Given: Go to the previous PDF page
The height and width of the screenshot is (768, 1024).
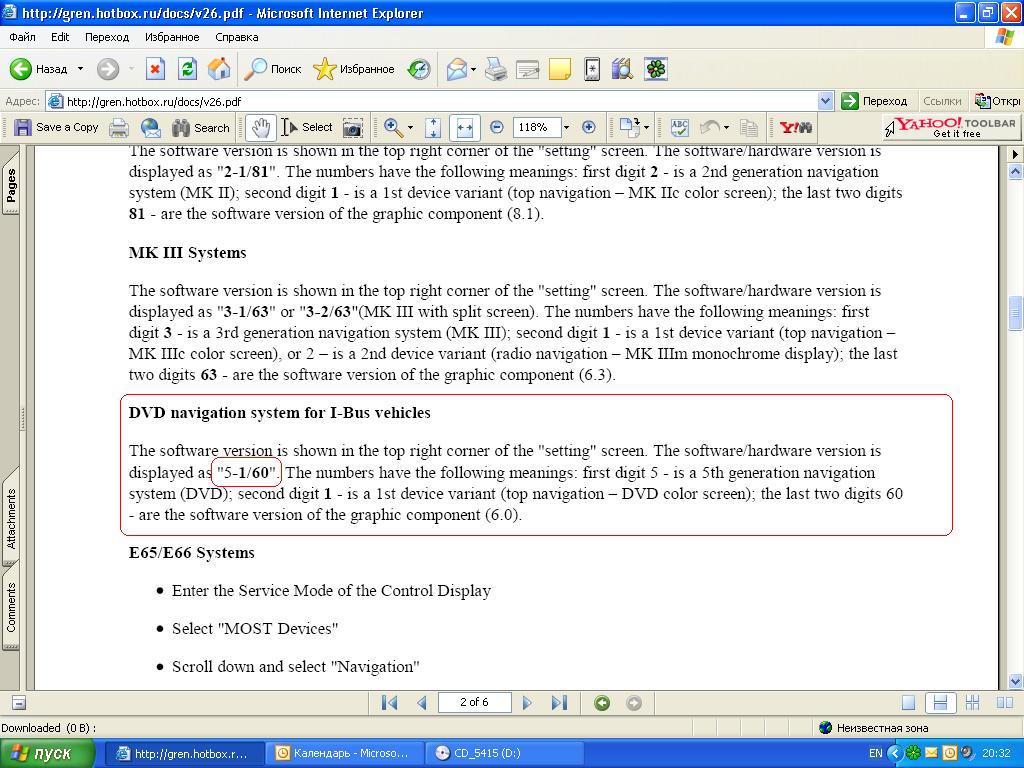Looking at the screenshot, I should 422,703.
